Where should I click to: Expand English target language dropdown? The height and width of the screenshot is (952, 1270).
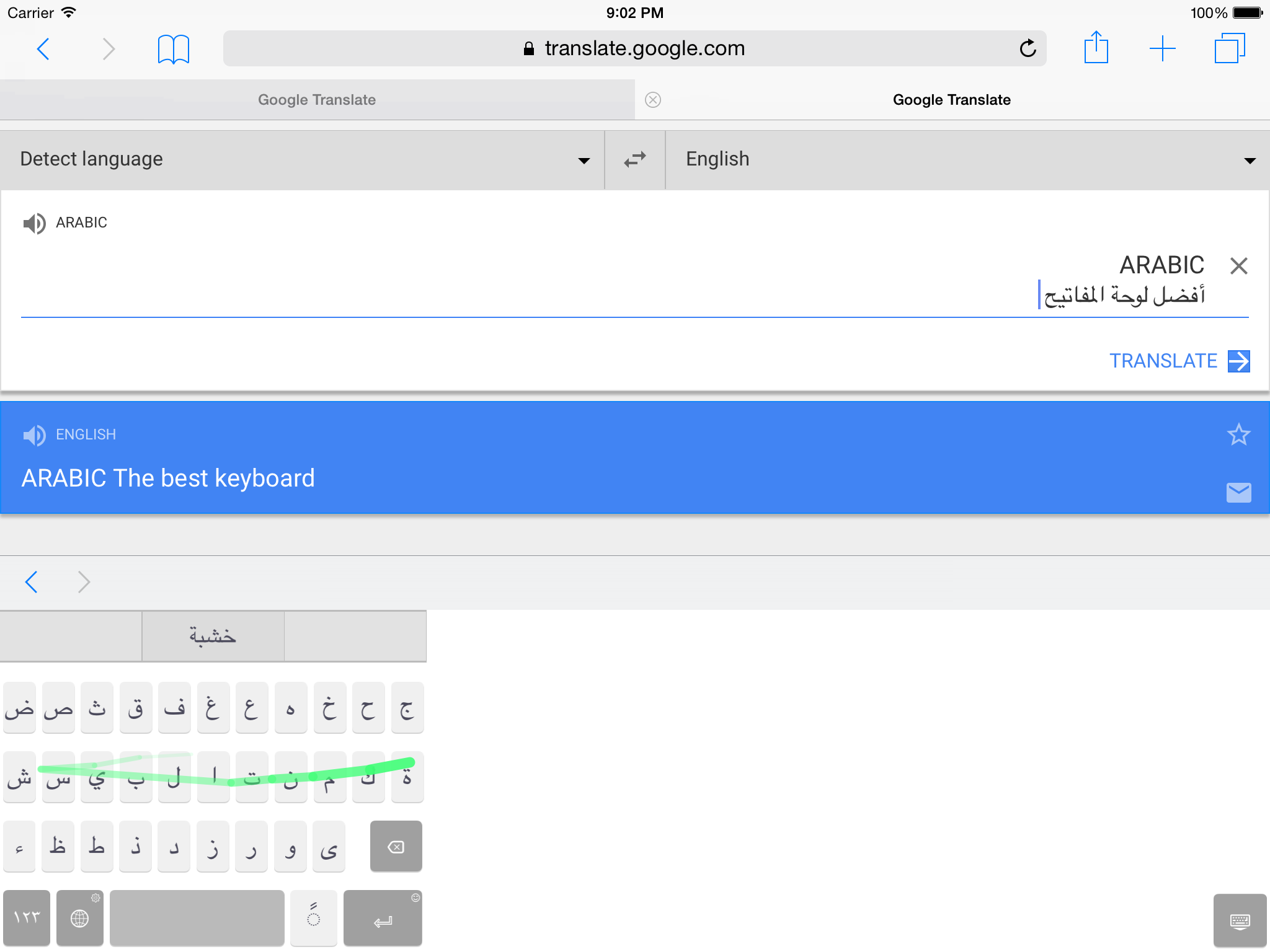[x=967, y=160]
